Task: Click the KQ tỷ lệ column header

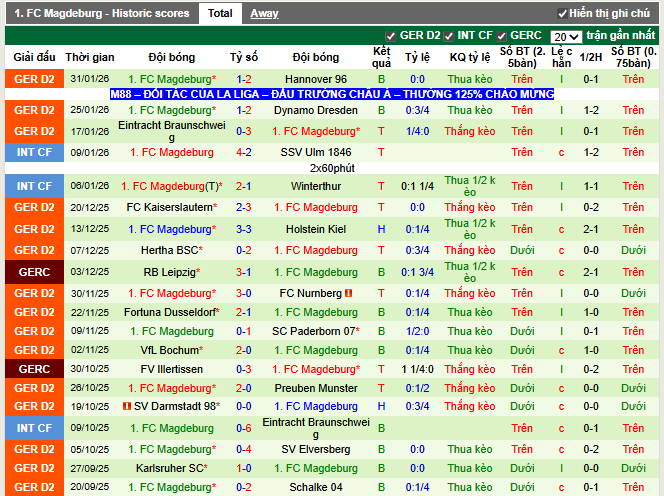Action: click(x=470, y=57)
